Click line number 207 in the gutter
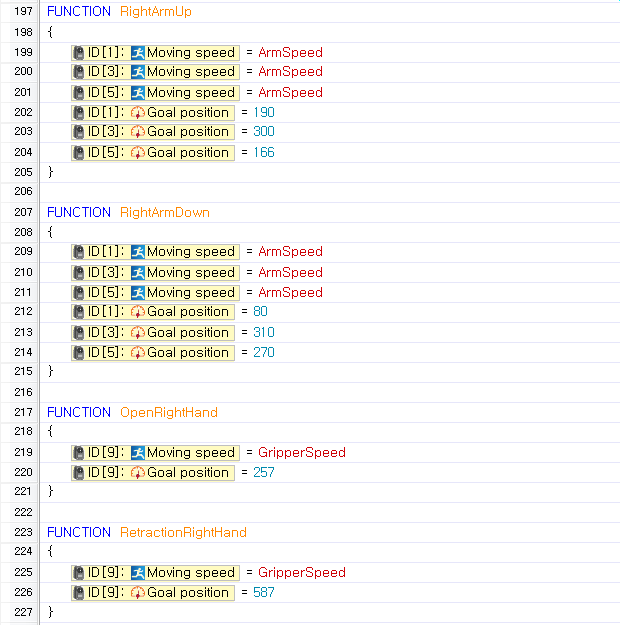The height and width of the screenshot is (625, 620). click(19, 212)
